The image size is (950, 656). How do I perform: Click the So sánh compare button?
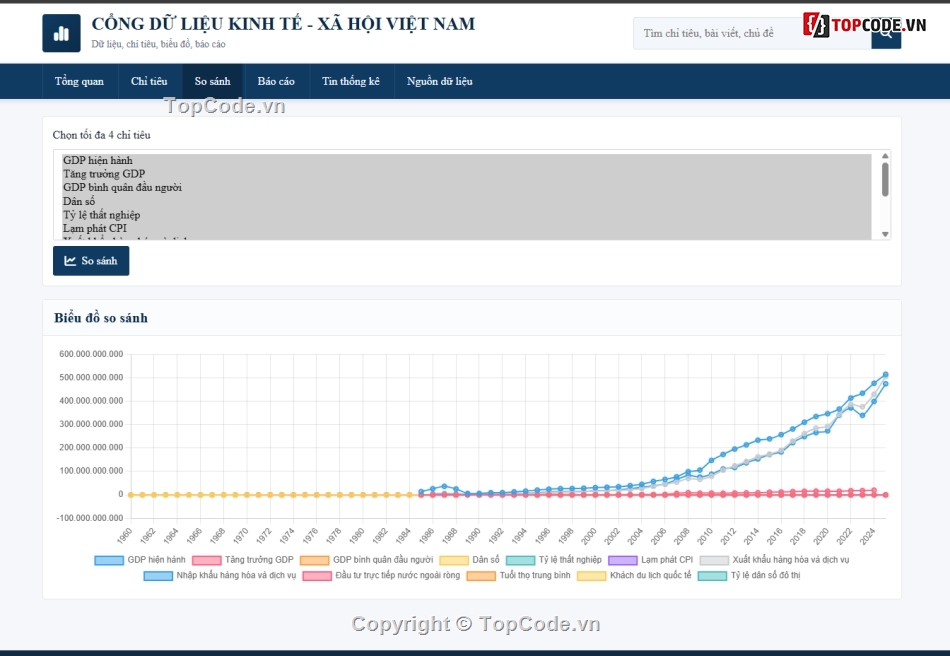pos(91,261)
